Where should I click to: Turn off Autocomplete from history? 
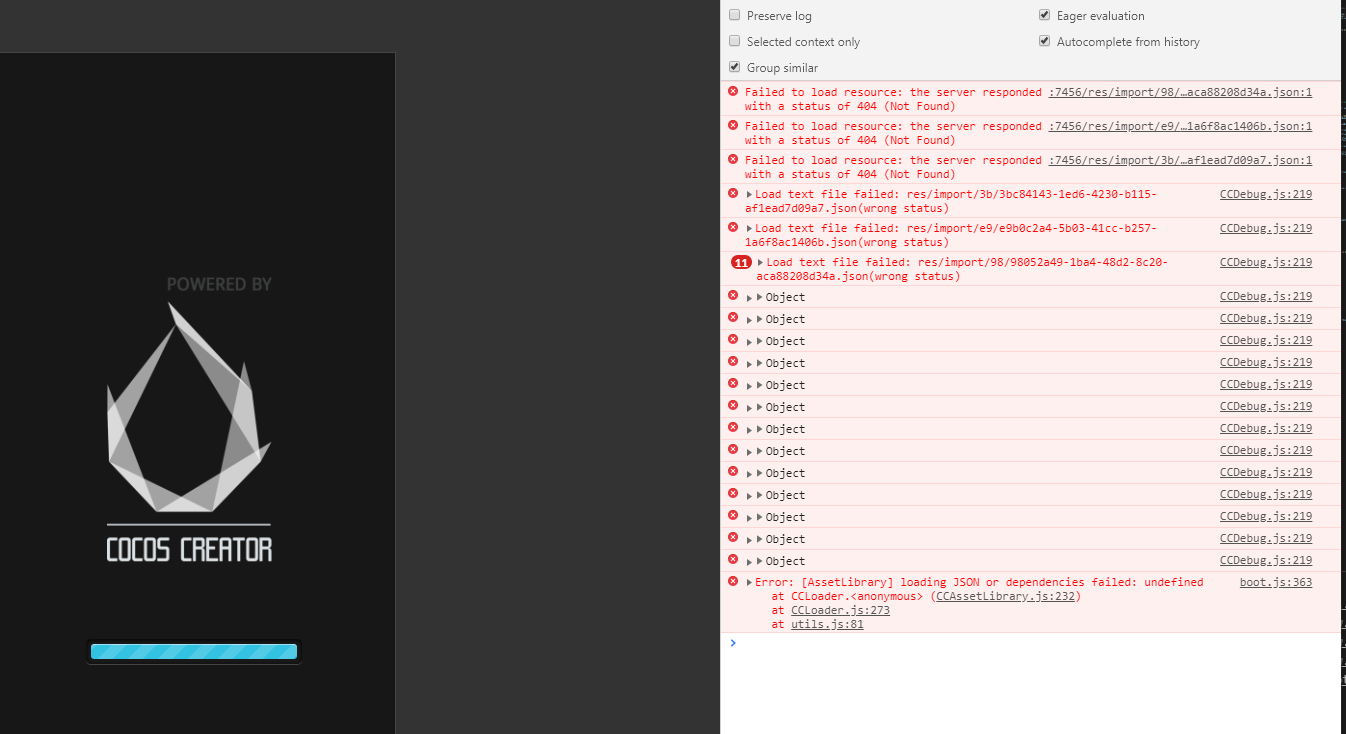[1045, 41]
